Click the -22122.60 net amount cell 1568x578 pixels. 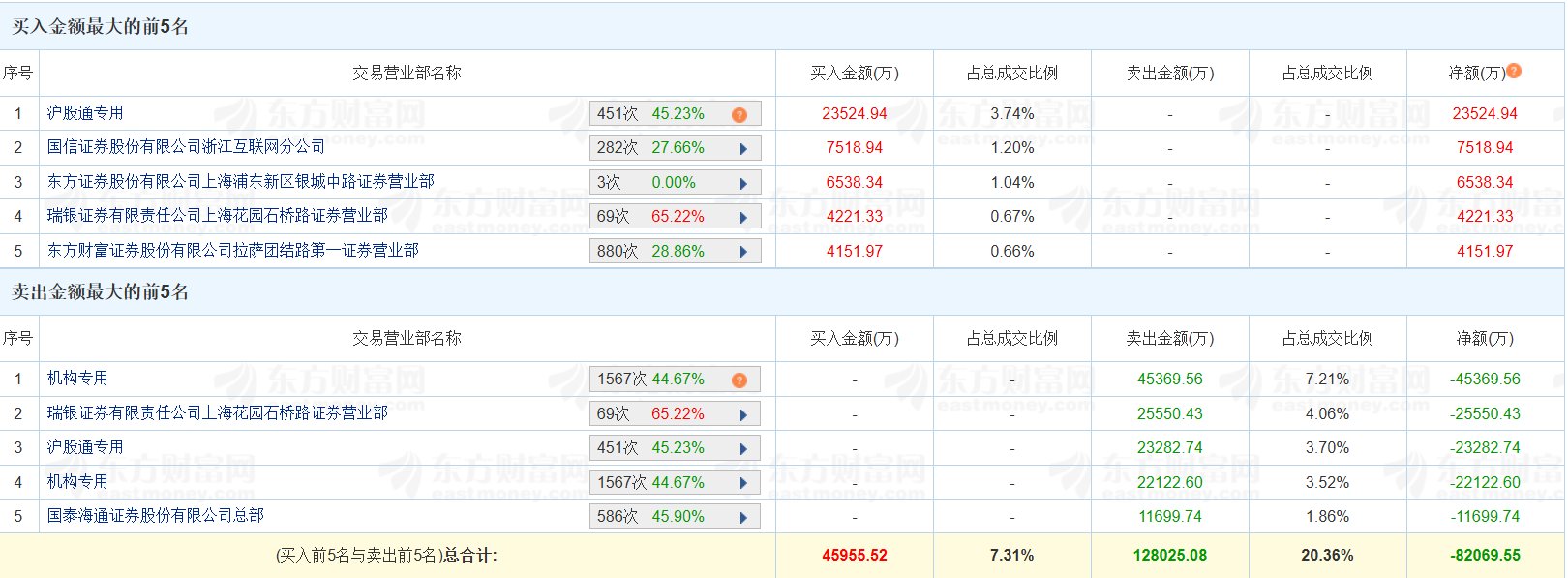(x=1485, y=483)
